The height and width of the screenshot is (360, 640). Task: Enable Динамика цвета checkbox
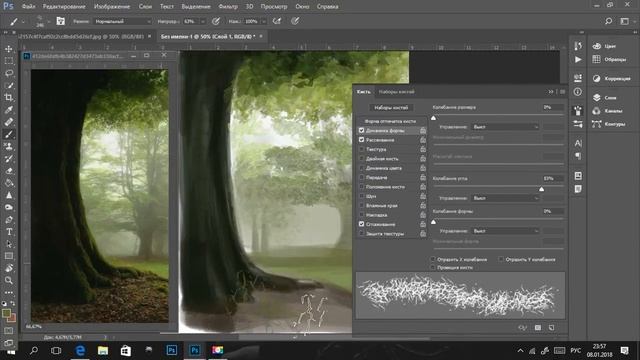point(362,168)
